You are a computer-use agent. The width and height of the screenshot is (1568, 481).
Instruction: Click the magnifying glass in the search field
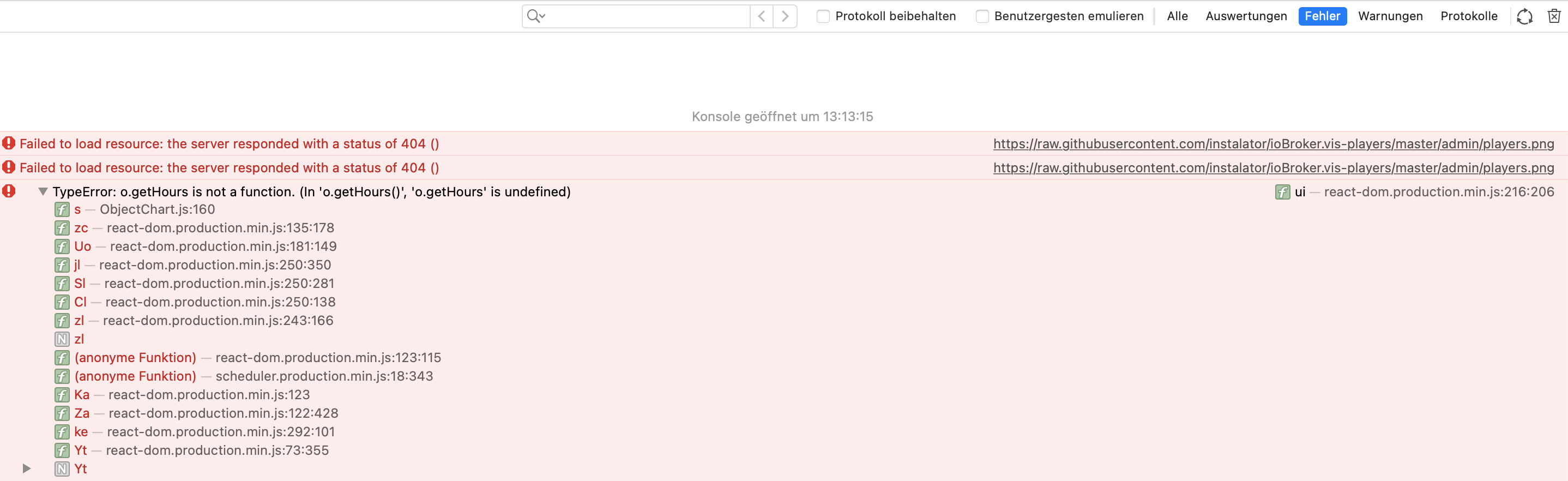tap(533, 16)
